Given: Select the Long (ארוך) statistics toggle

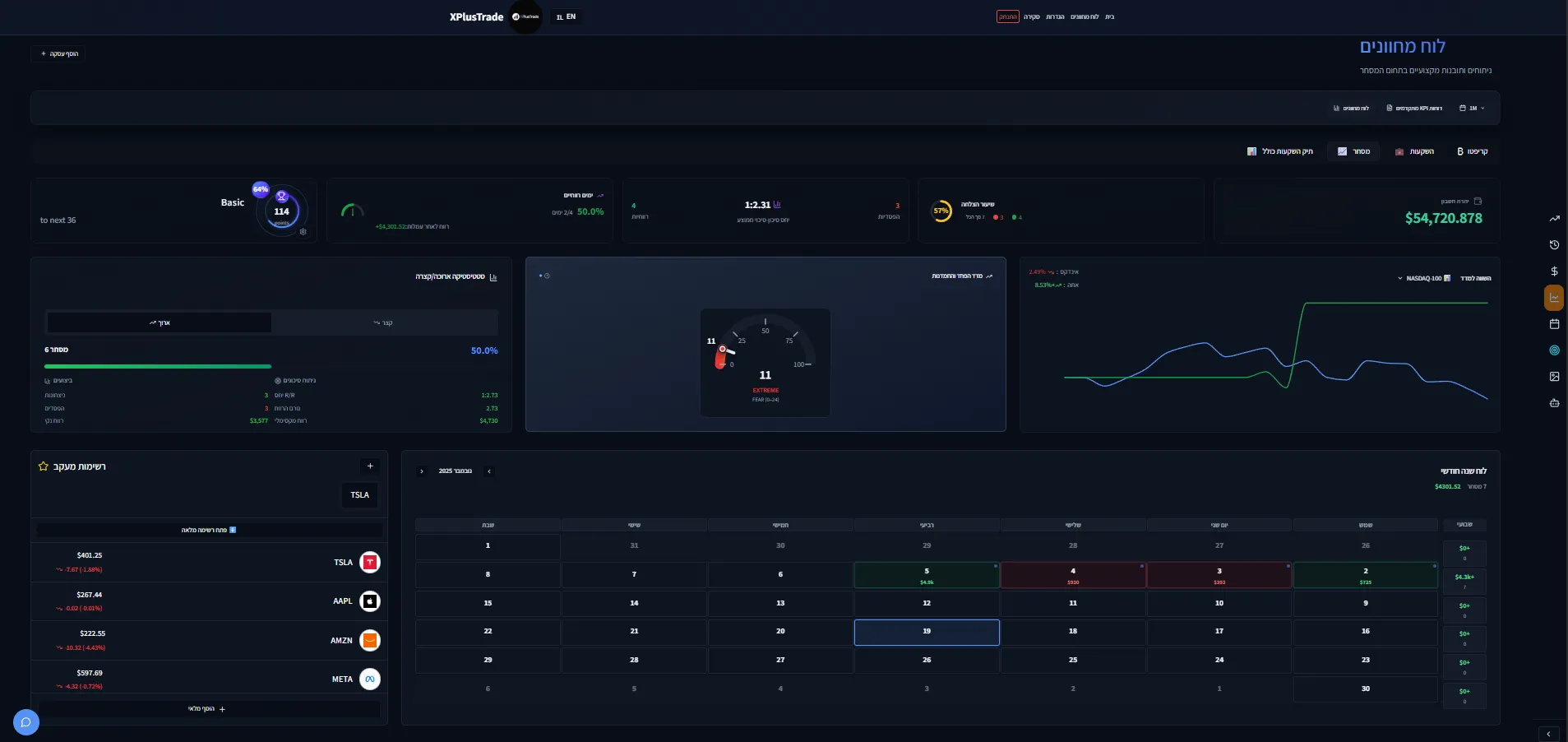Looking at the screenshot, I should point(160,322).
